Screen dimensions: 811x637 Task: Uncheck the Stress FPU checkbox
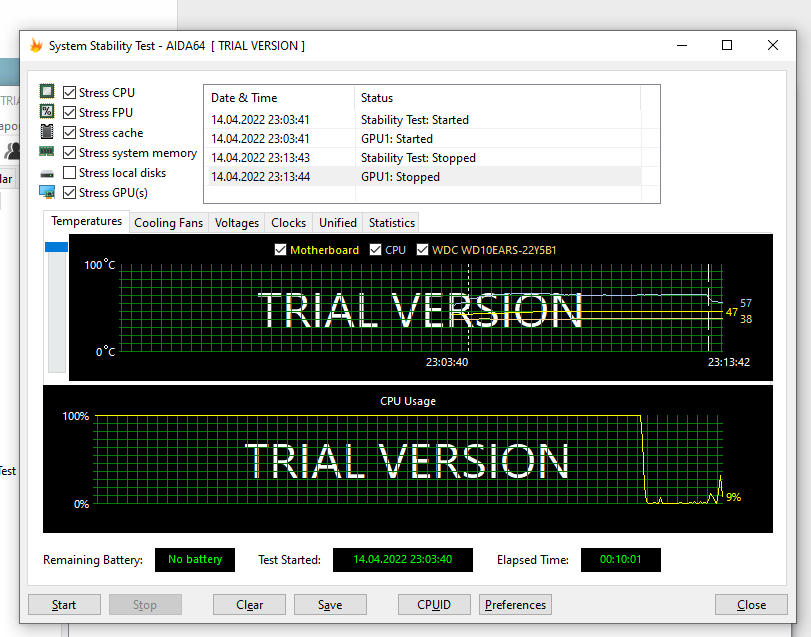[x=69, y=112]
